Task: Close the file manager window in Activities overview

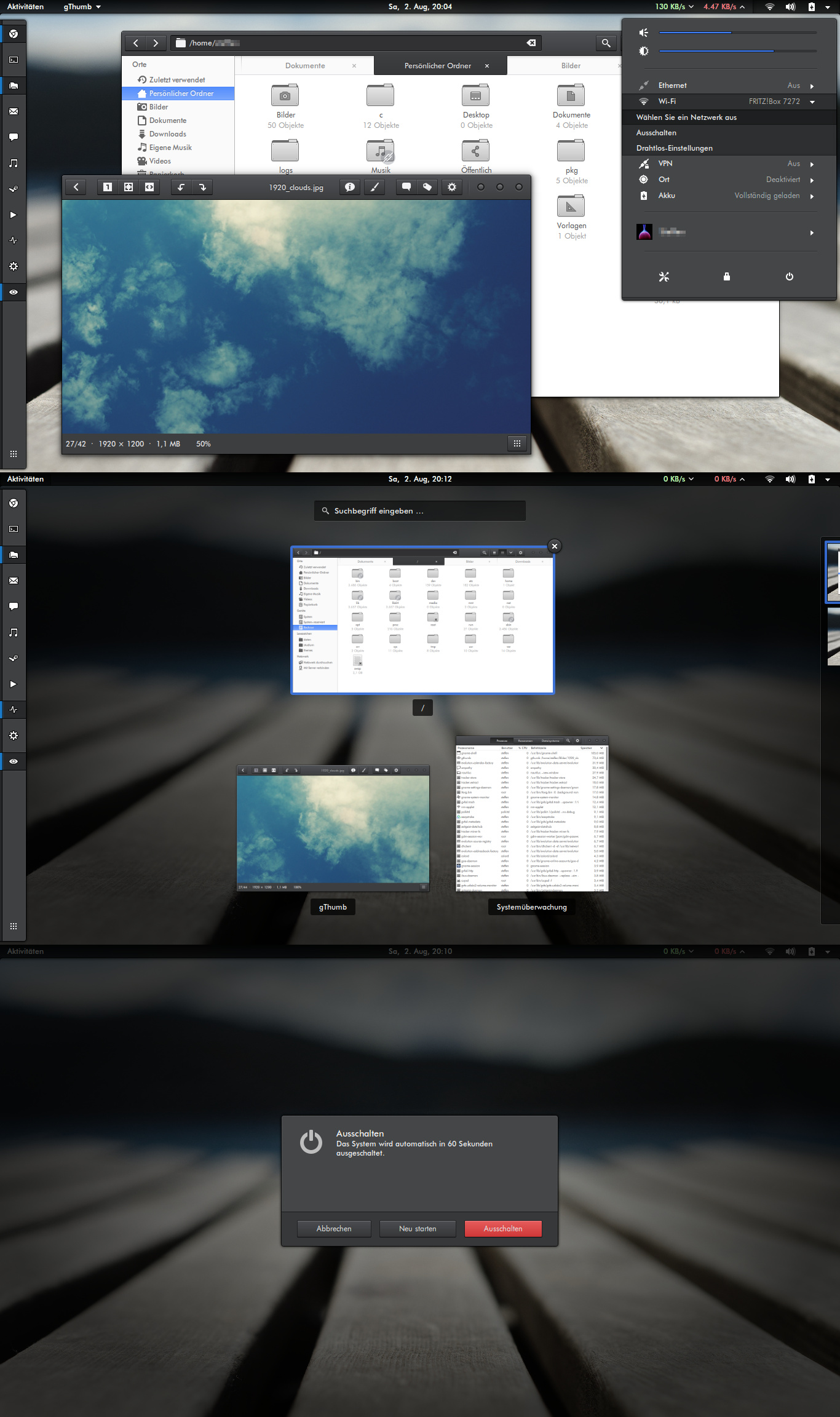Action: [555, 546]
